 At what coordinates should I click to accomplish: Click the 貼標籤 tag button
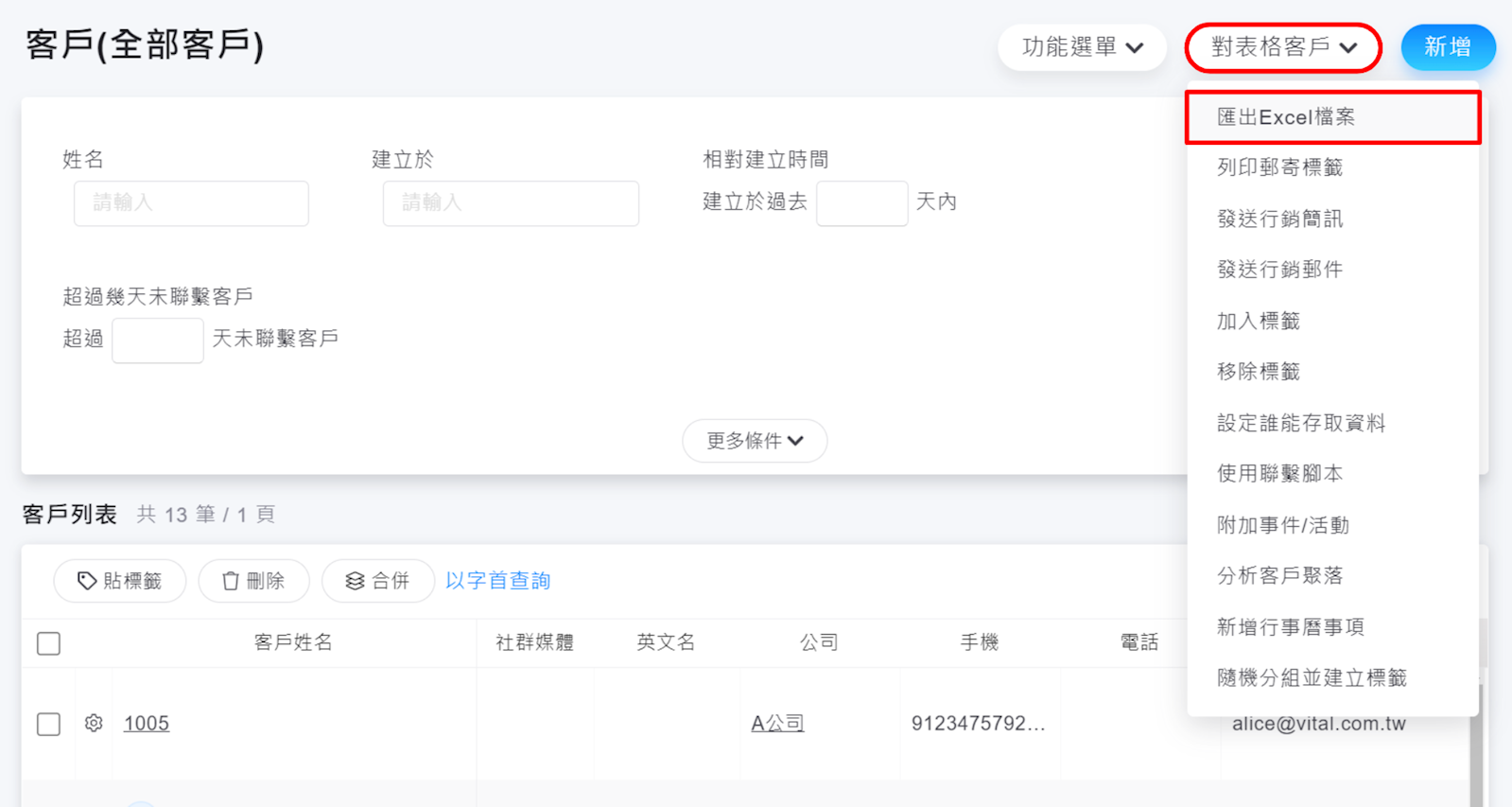click(120, 581)
